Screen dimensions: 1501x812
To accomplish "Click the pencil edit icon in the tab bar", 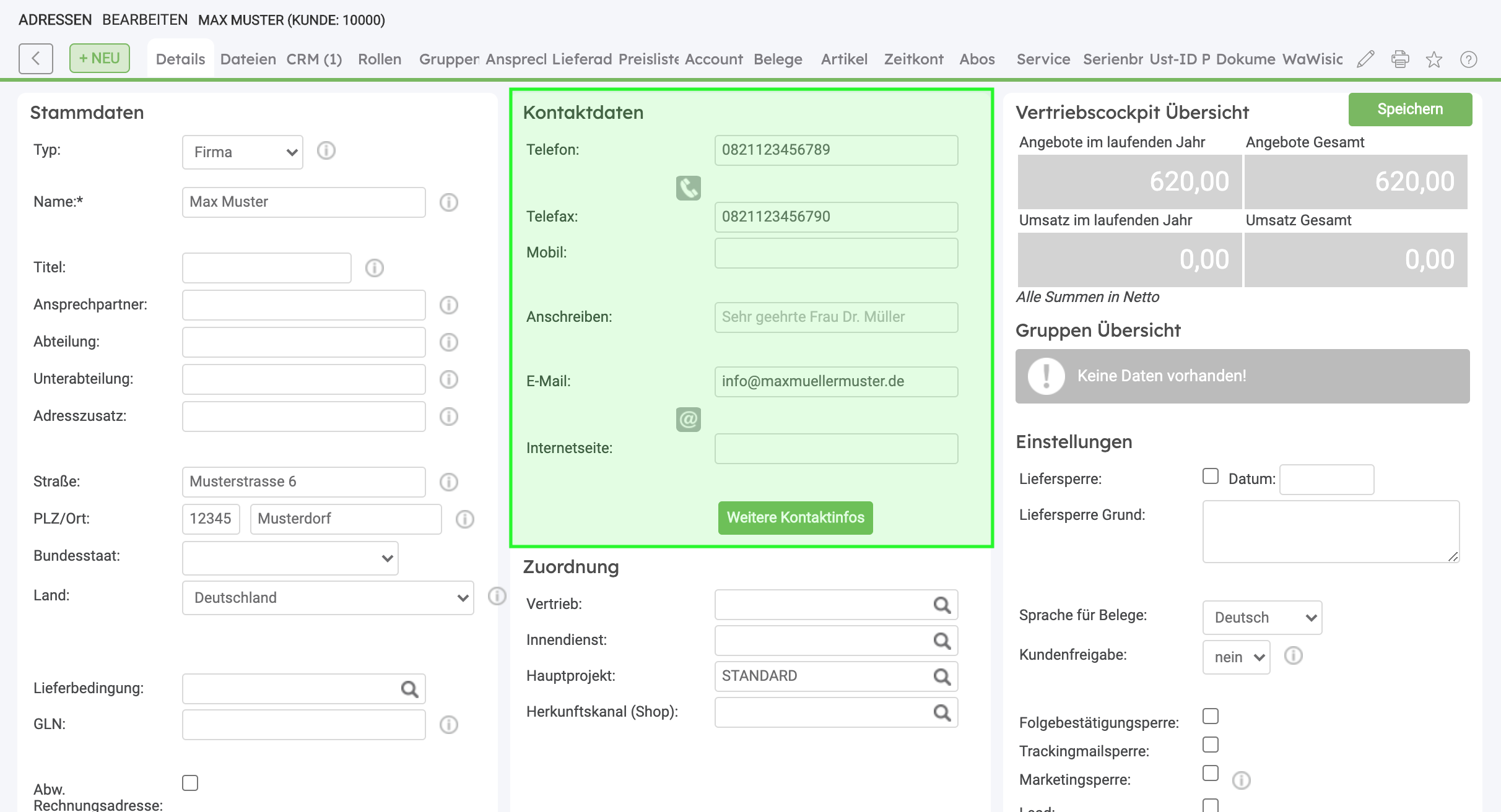I will (x=1365, y=59).
